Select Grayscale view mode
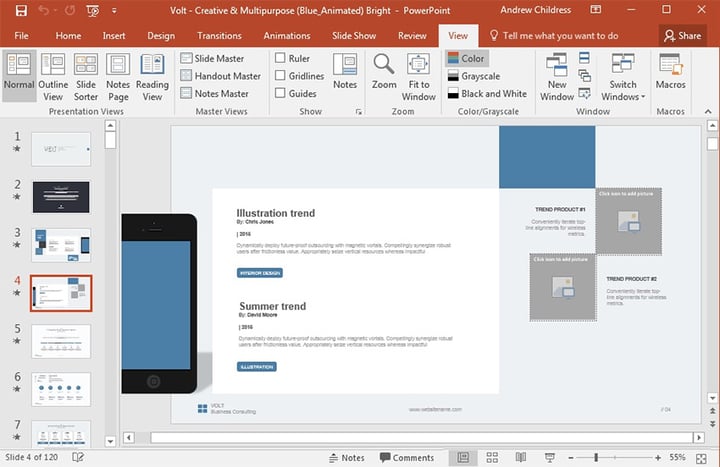Image resolution: width=720 pixels, height=467 pixels. [473, 76]
